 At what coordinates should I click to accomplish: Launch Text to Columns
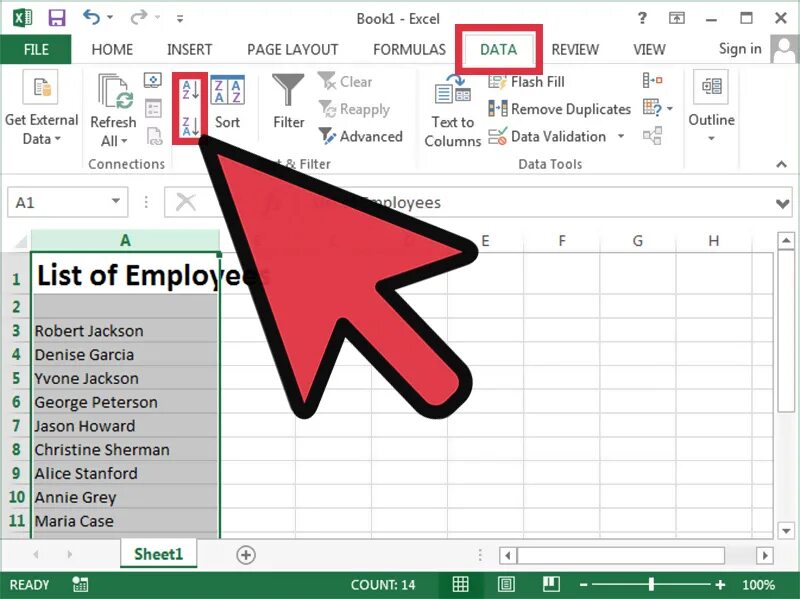coord(453,111)
